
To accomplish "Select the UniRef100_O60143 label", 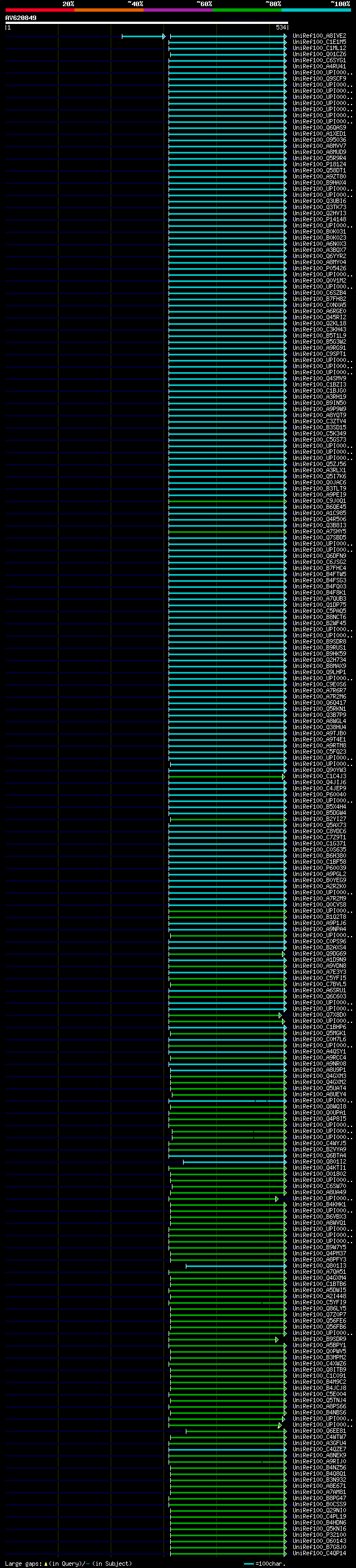I will 319,1541.
